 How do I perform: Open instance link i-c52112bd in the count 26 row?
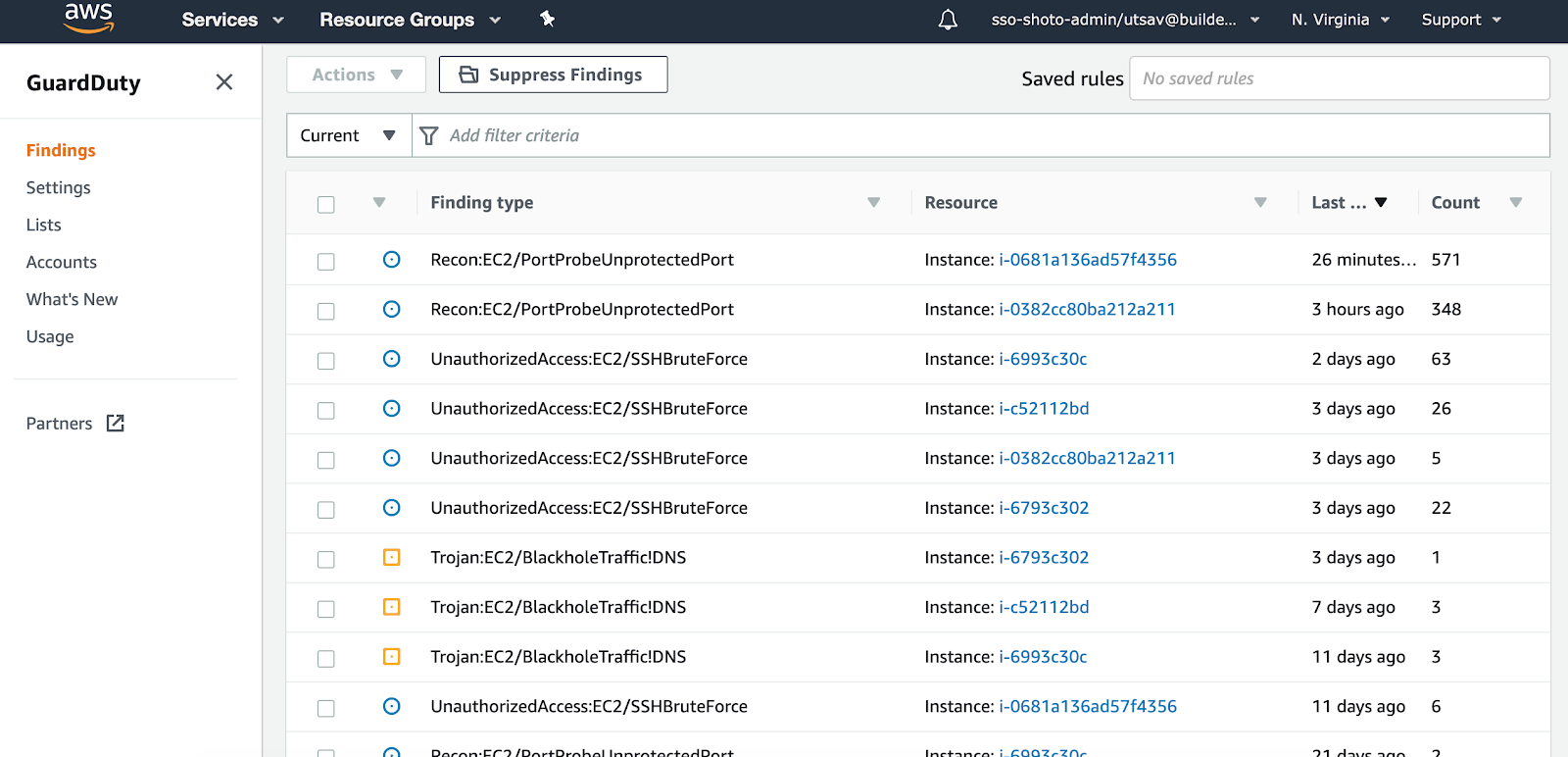point(1044,408)
